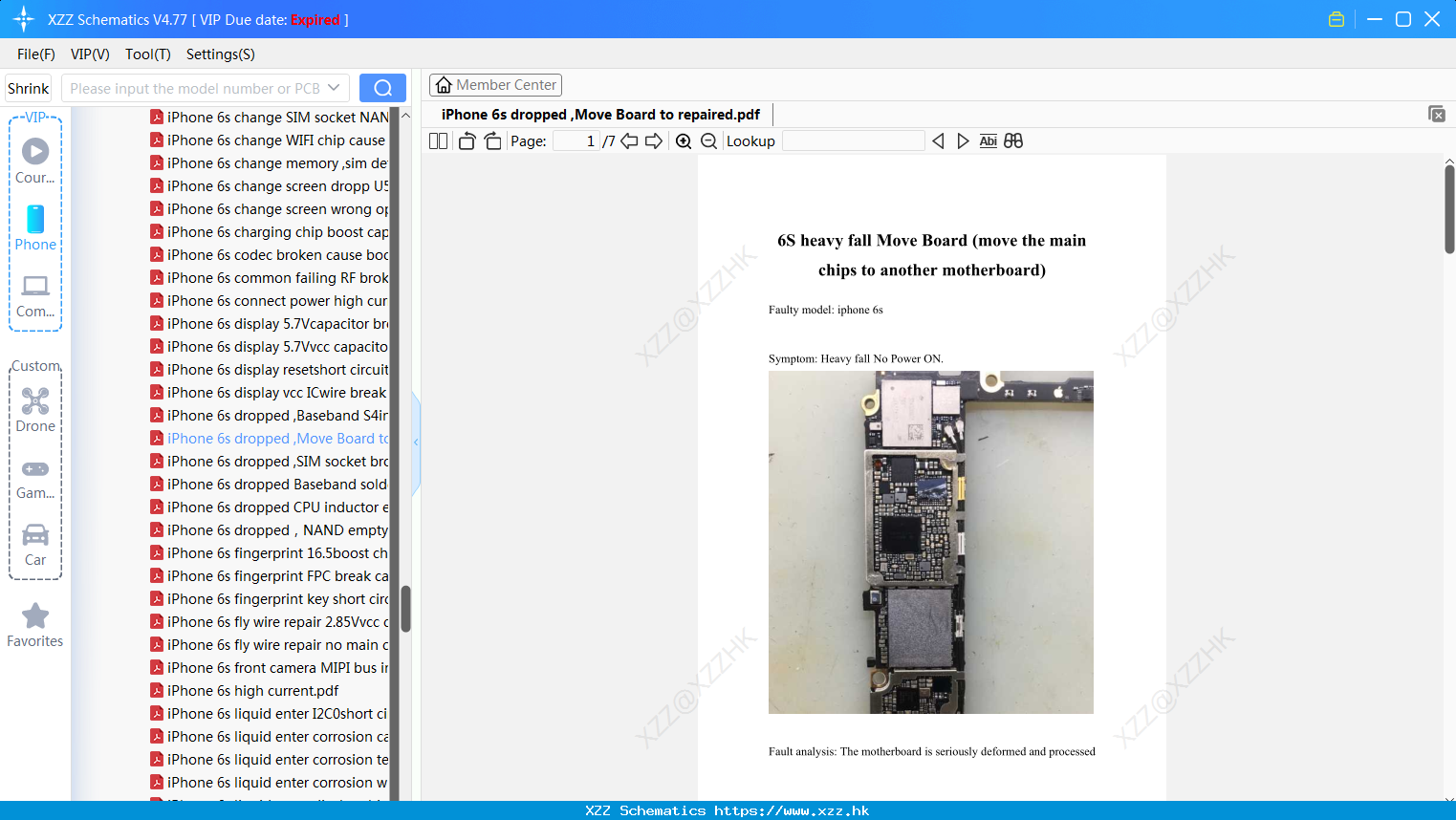Open iPhone 6s fly wire repair 2.85Vvcc file
The image size is (1456, 820).
(x=269, y=622)
